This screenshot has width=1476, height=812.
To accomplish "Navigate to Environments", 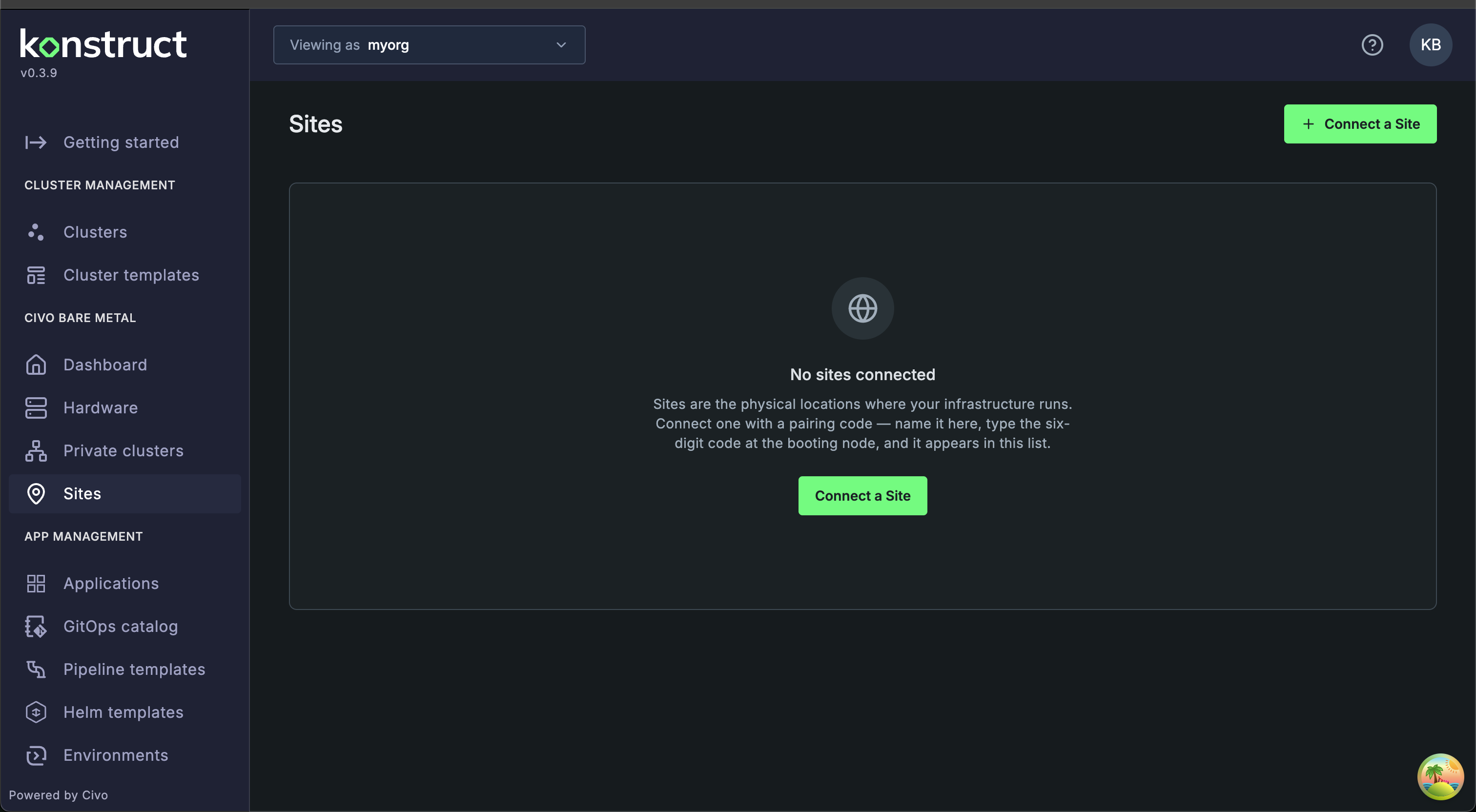I will point(125,755).
